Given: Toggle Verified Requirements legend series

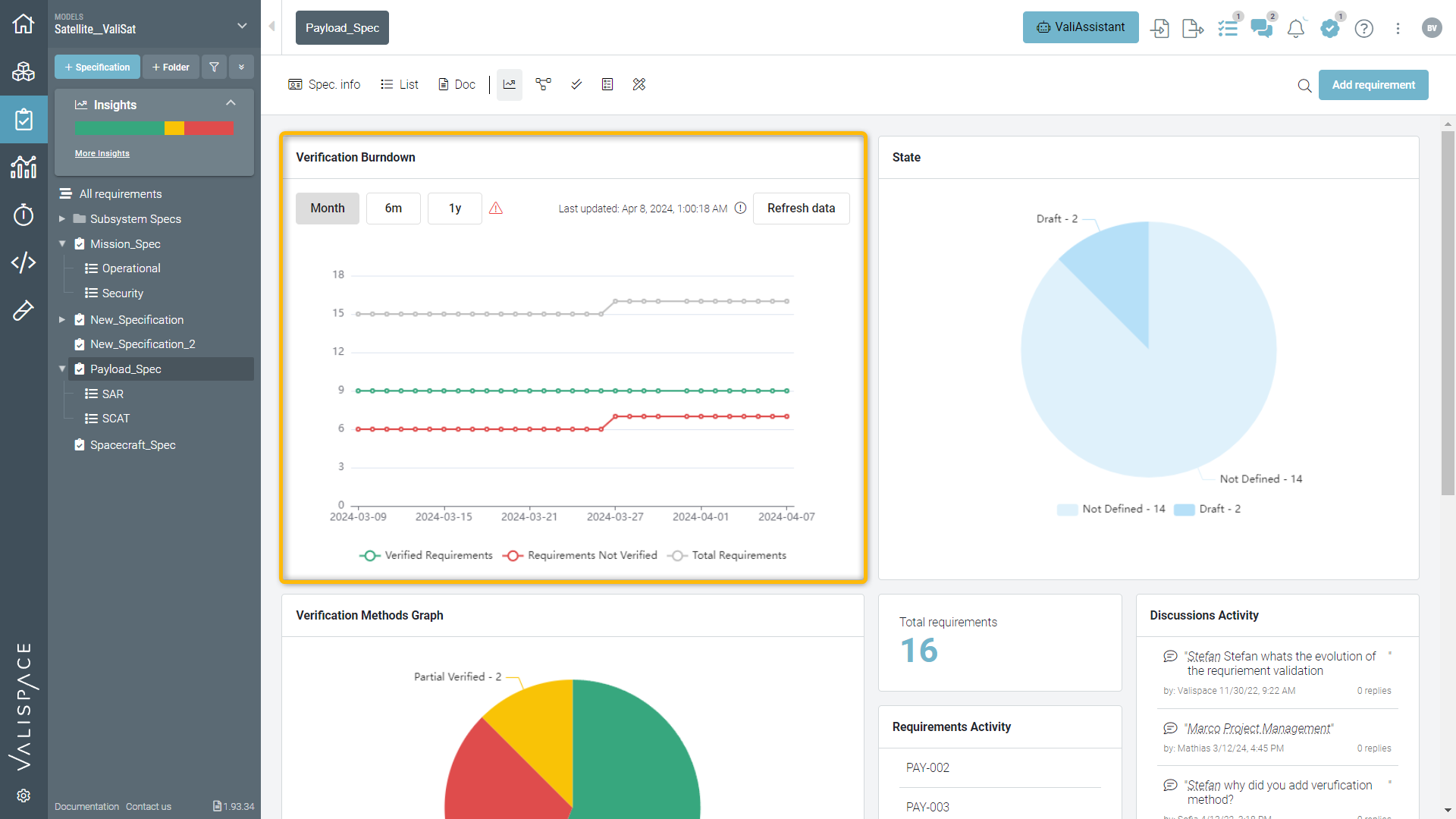Looking at the screenshot, I should coord(426,555).
